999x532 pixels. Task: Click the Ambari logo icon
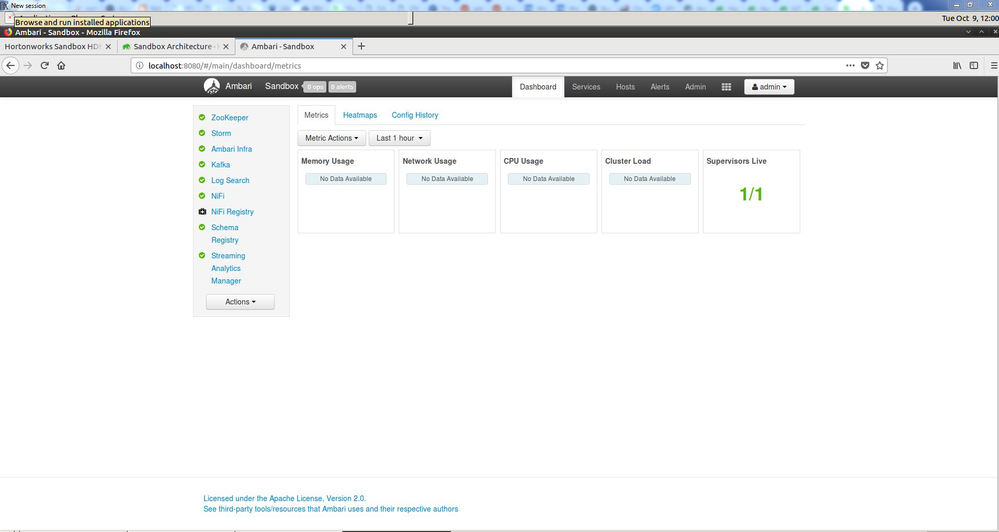point(212,86)
